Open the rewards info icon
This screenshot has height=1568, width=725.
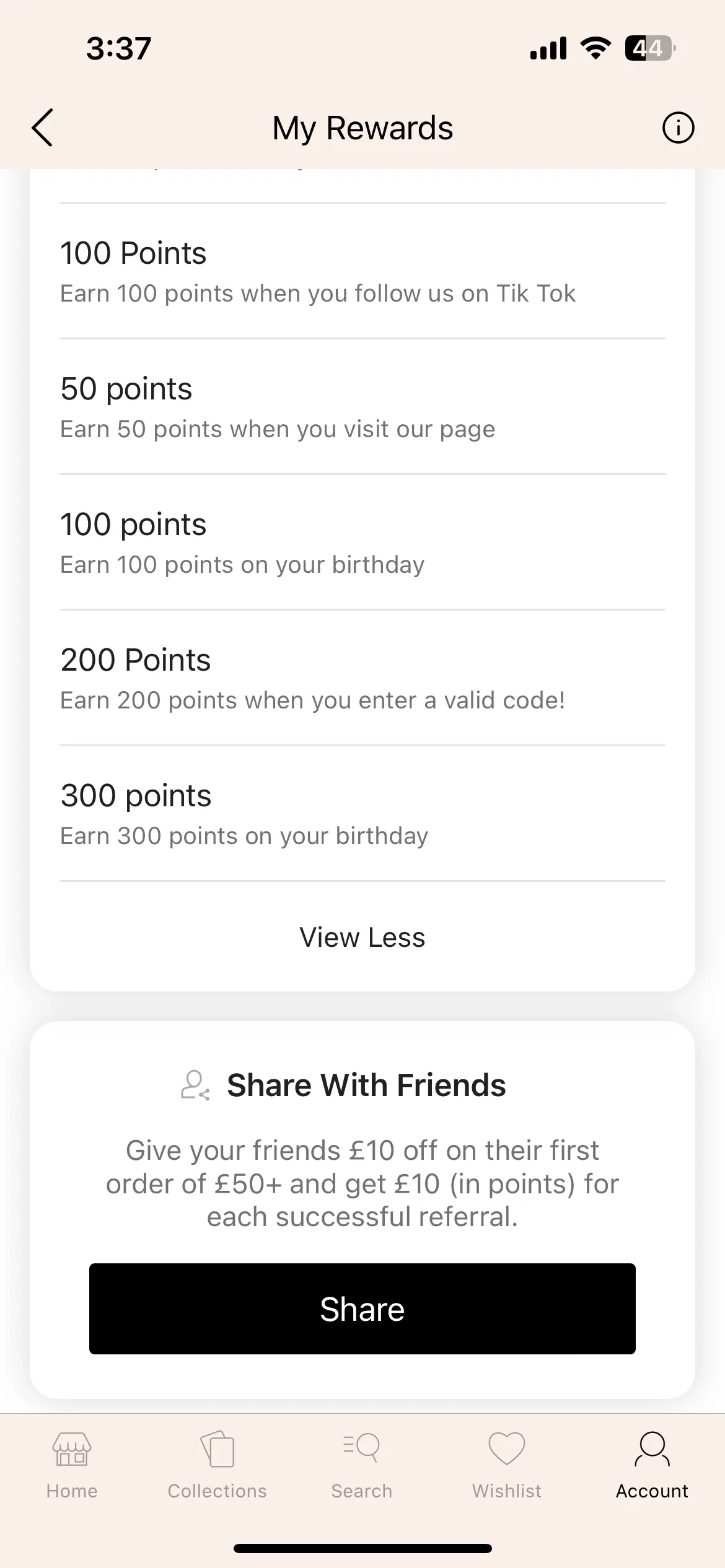(x=678, y=128)
